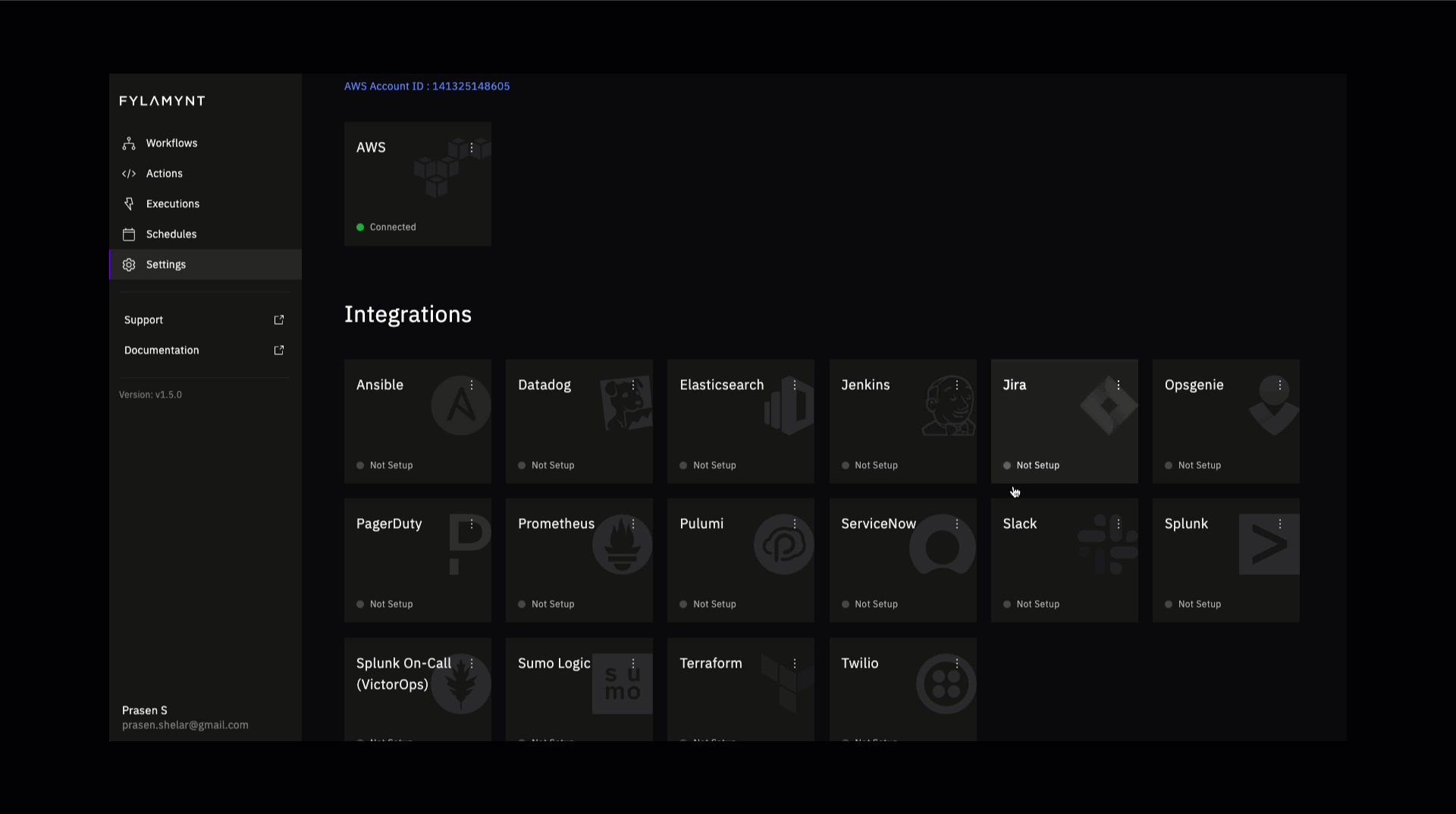Open the Prometheus card options menu
The image size is (1456, 814).
[x=633, y=524]
